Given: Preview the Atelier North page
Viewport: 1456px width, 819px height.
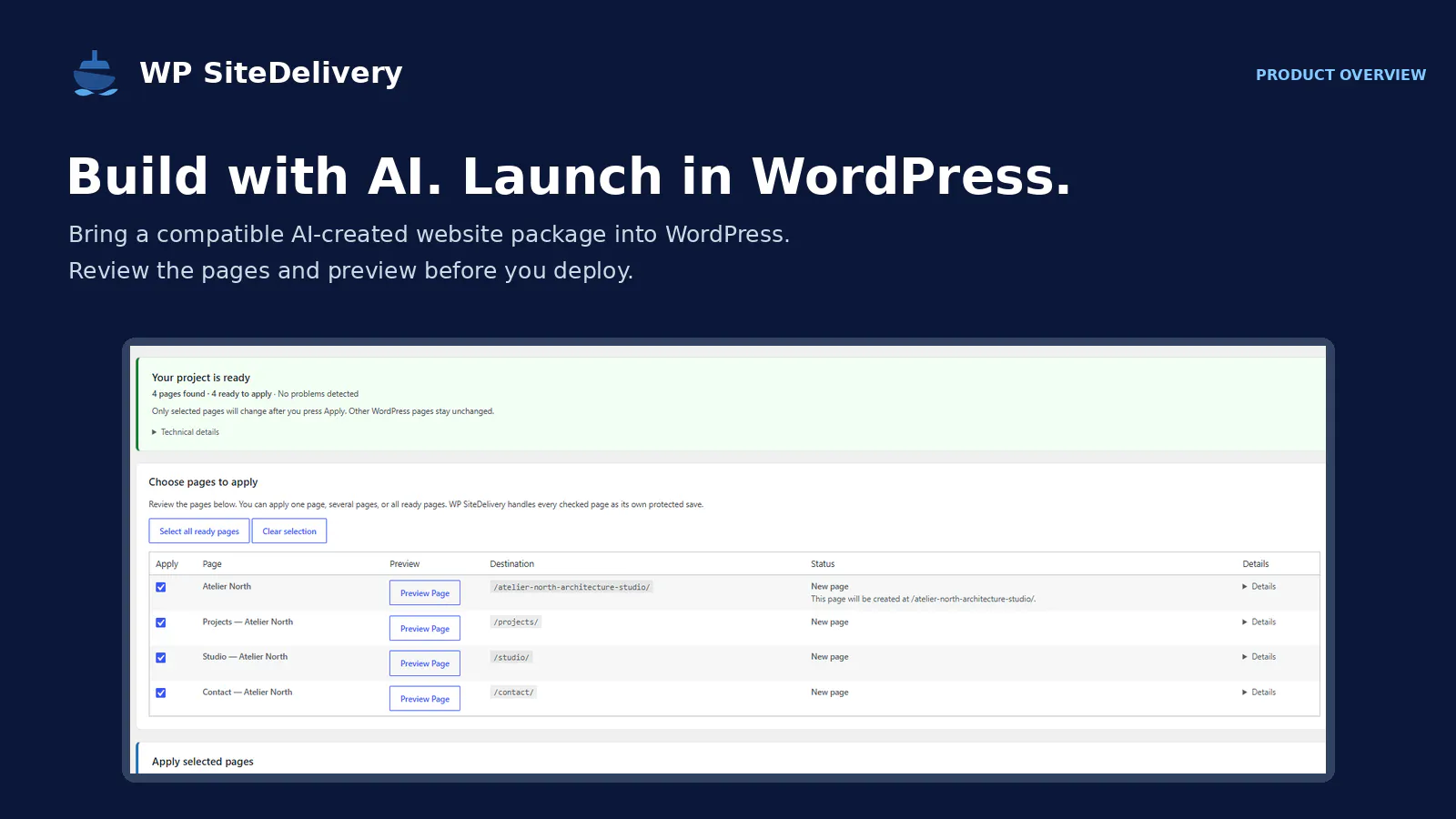Looking at the screenshot, I should [x=425, y=593].
